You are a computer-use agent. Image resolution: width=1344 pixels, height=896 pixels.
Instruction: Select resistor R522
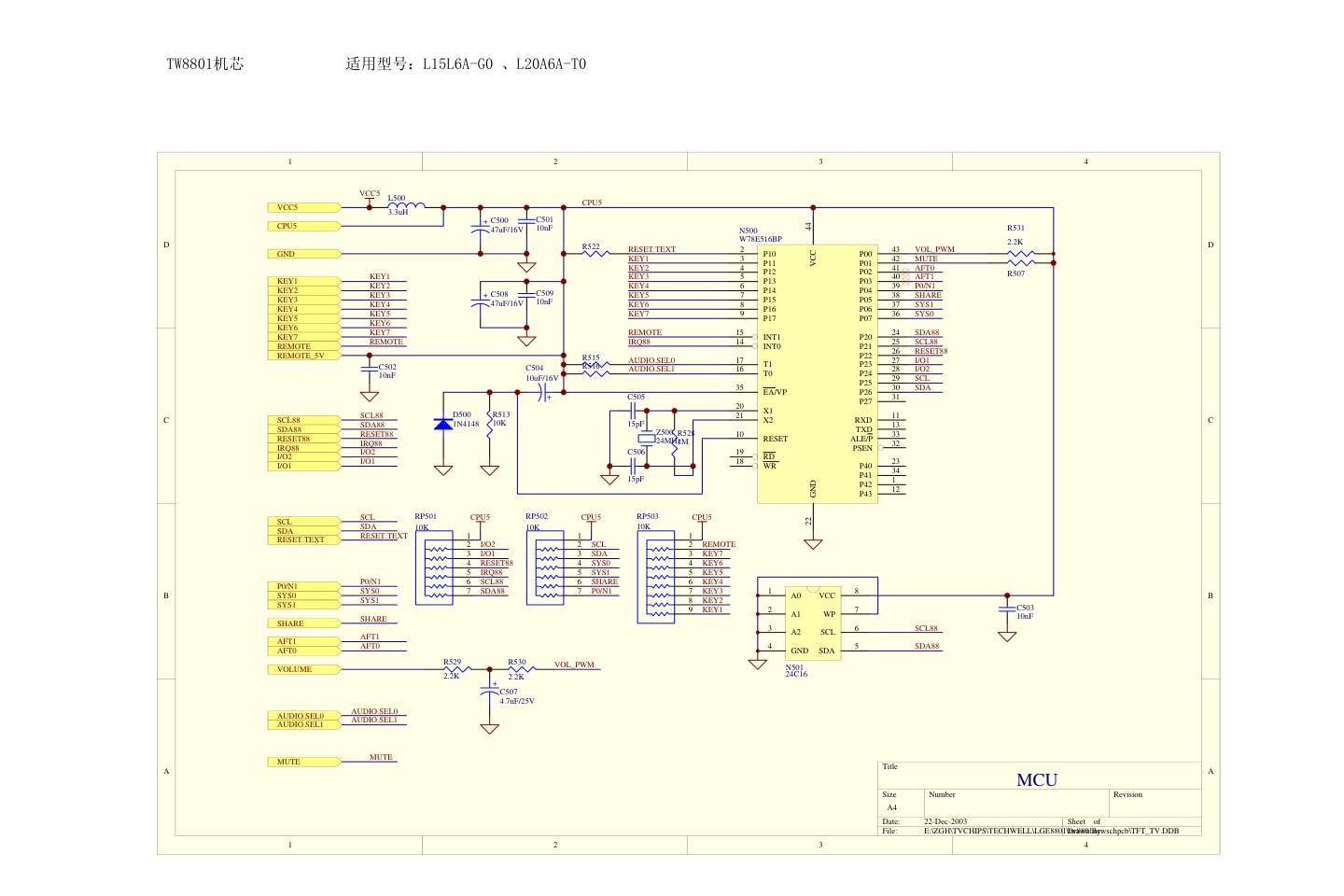click(x=595, y=253)
